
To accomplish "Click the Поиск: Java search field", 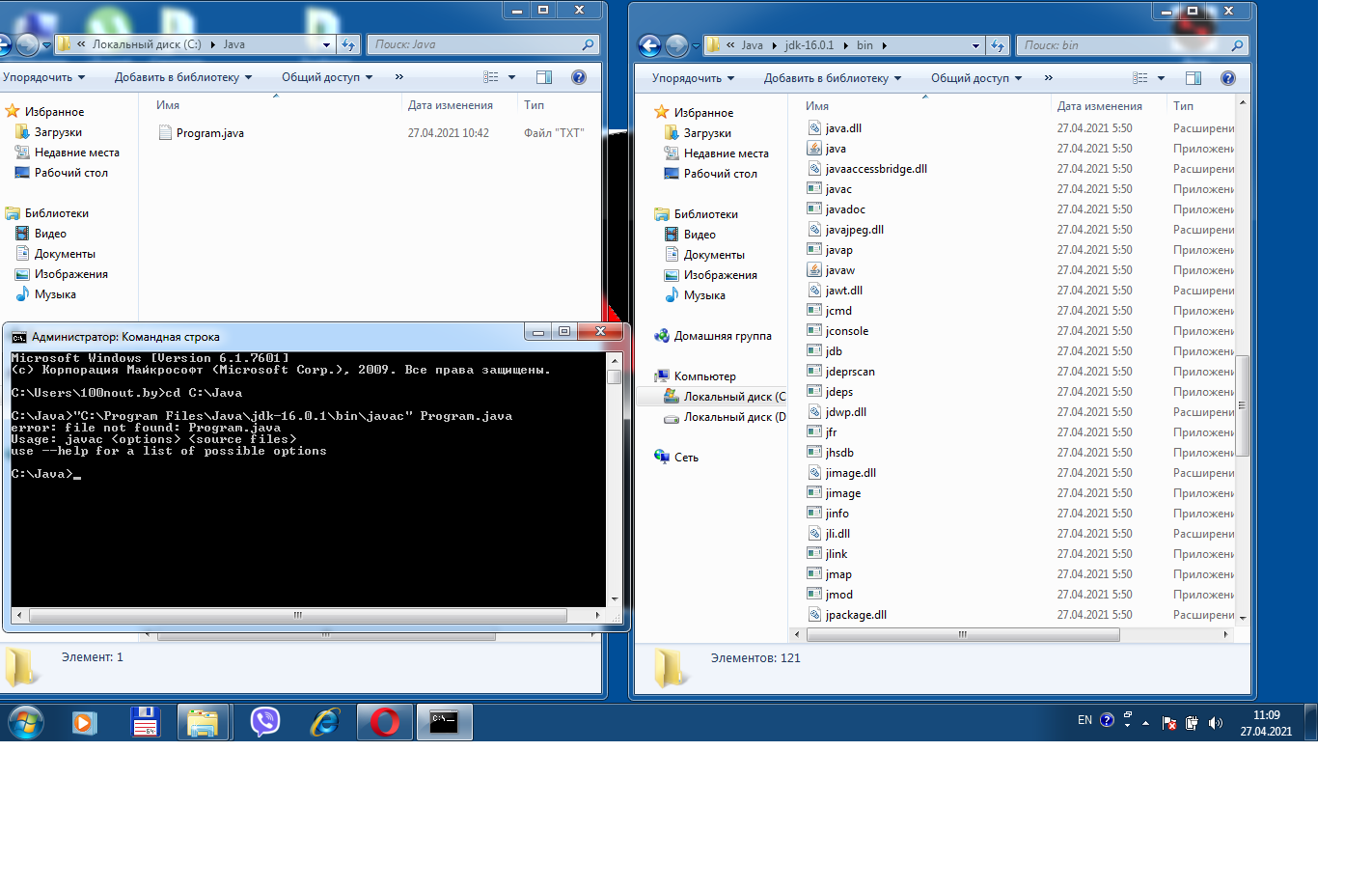I will tap(482, 44).
